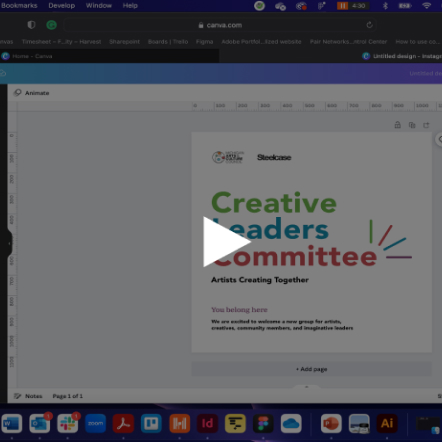Screen dimensions: 442x442
Task: Lock the page using the padlock icon
Action: [x=398, y=125]
